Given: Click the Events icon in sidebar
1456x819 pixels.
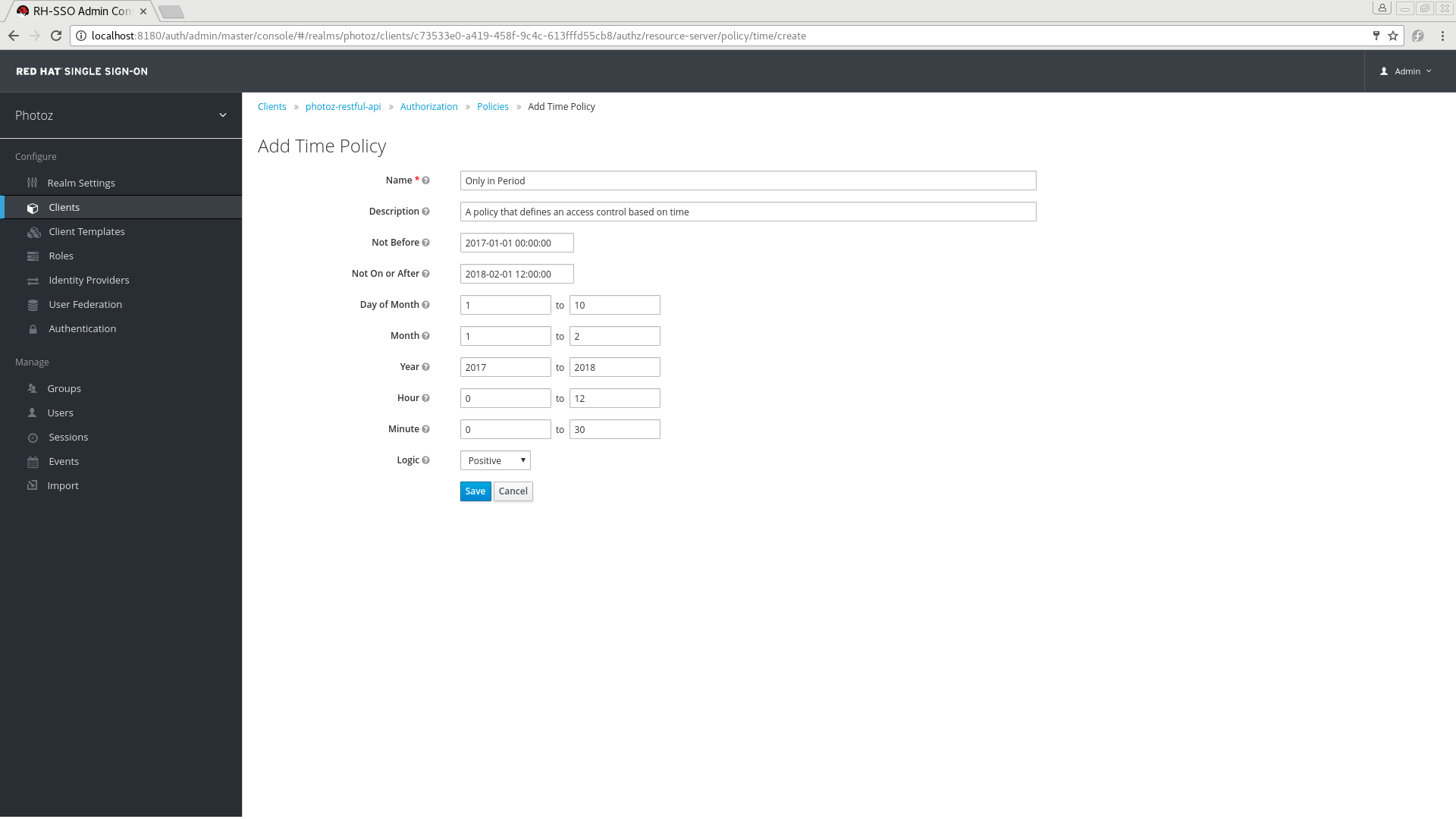Looking at the screenshot, I should [32, 461].
